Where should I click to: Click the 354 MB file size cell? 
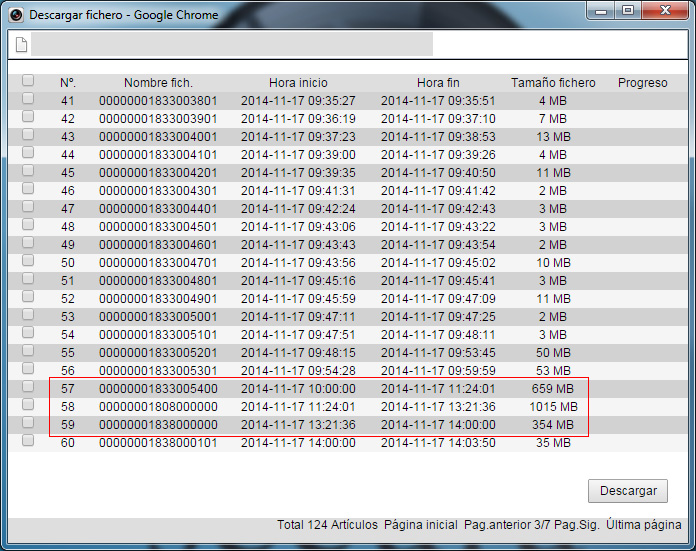(553, 425)
